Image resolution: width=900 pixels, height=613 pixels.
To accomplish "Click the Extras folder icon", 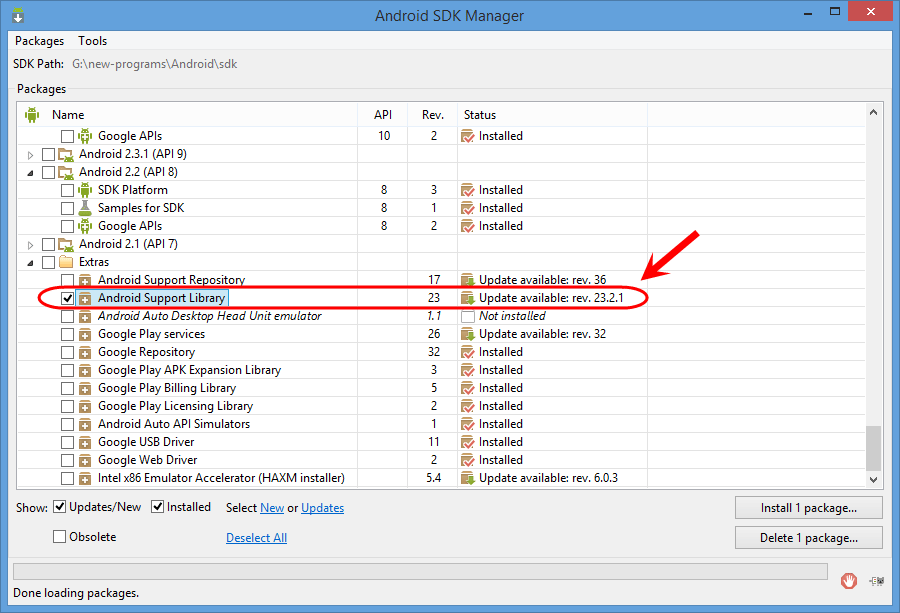I will click(66, 262).
